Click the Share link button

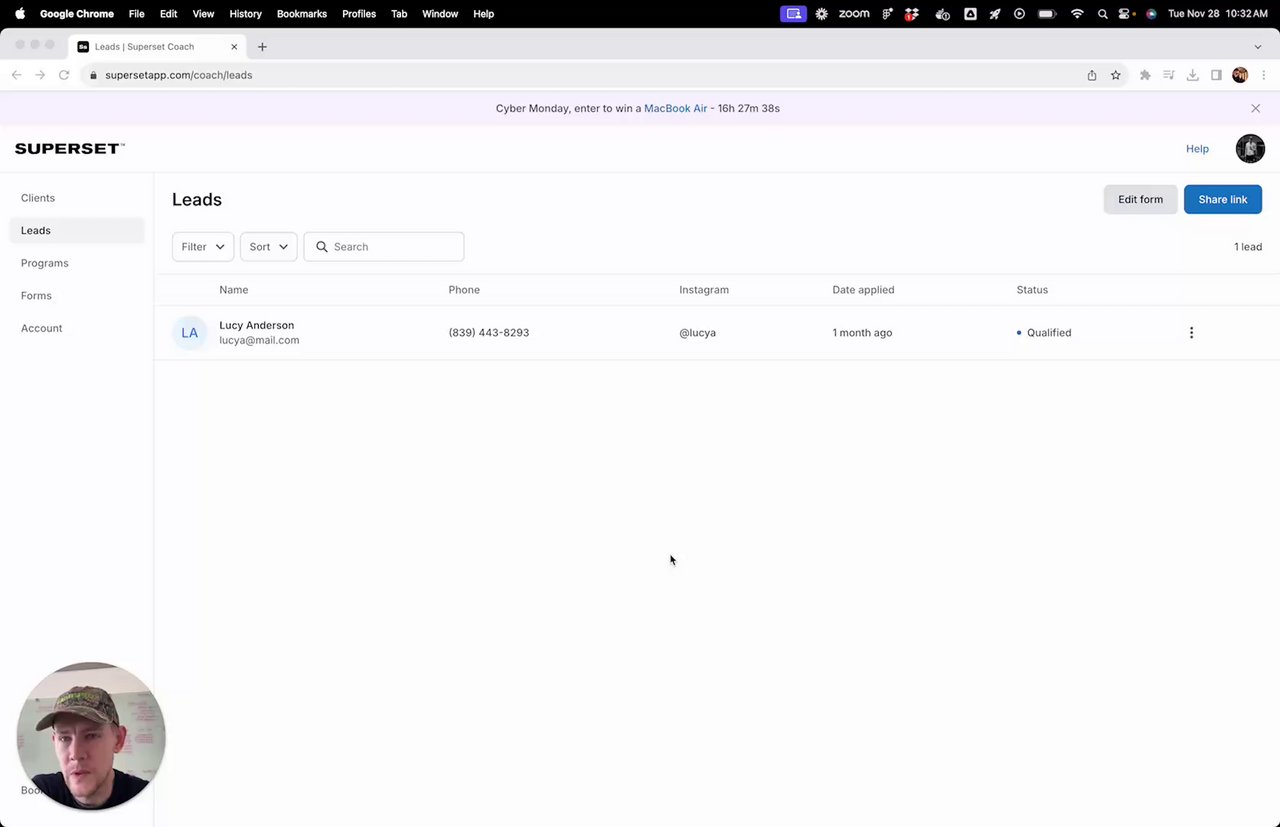click(x=1223, y=199)
